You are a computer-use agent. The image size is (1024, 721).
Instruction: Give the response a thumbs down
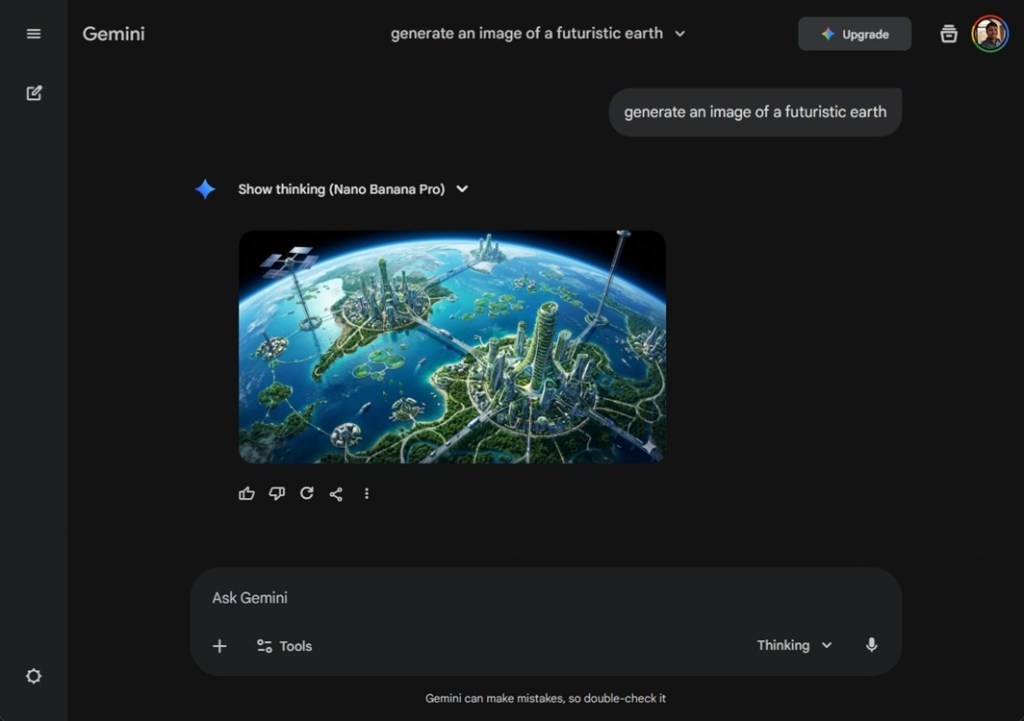tap(277, 493)
